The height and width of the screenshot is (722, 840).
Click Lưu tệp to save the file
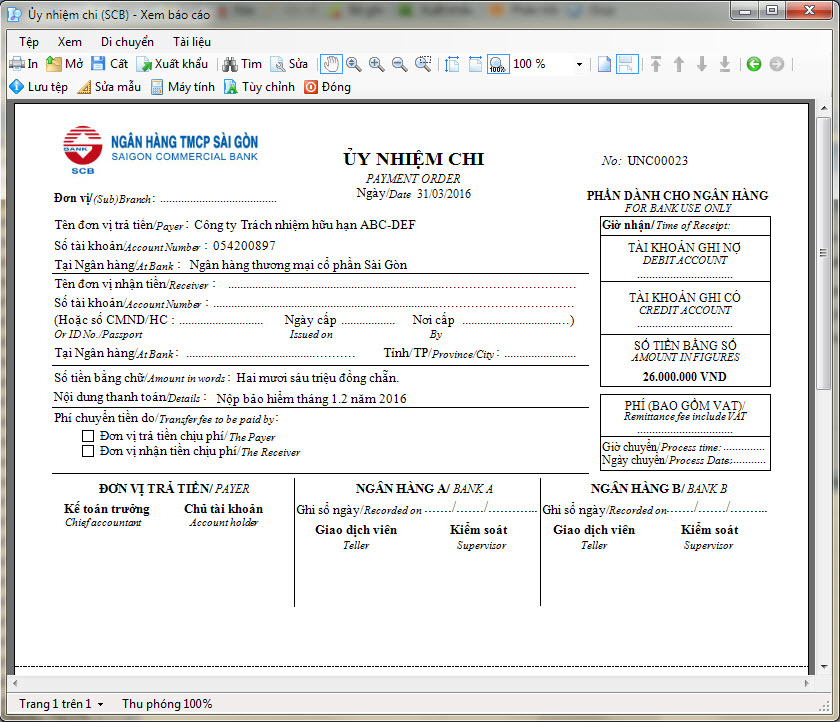(39, 87)
